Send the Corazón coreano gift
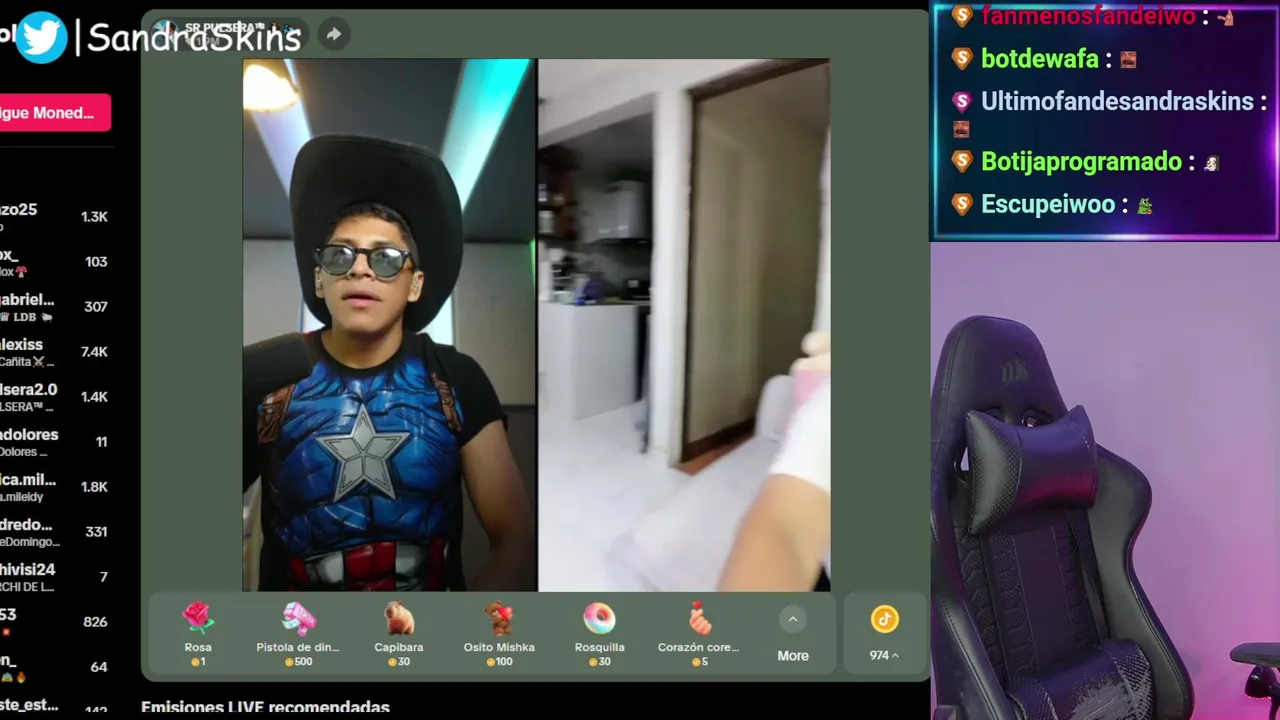This screenshot has width=1280, height=720. [x=699, y=634]
